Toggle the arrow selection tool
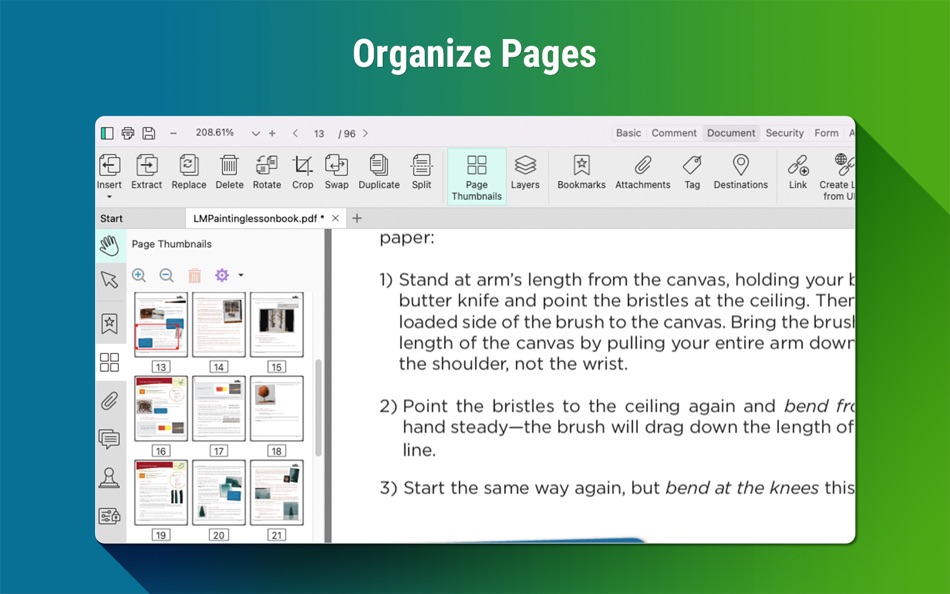 (110, 281)
